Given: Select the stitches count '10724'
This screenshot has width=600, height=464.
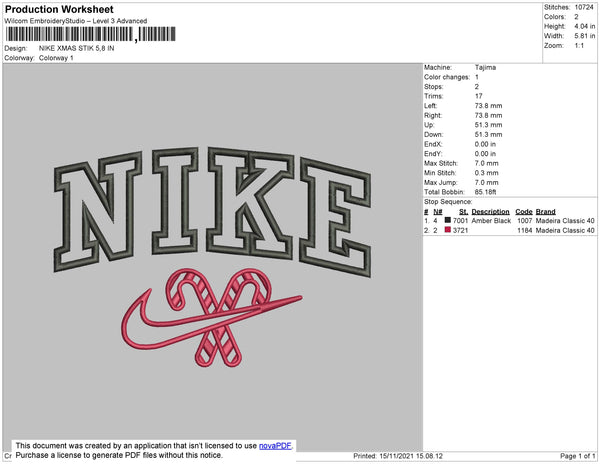Looking at the screenshot, I should (584, 7).
